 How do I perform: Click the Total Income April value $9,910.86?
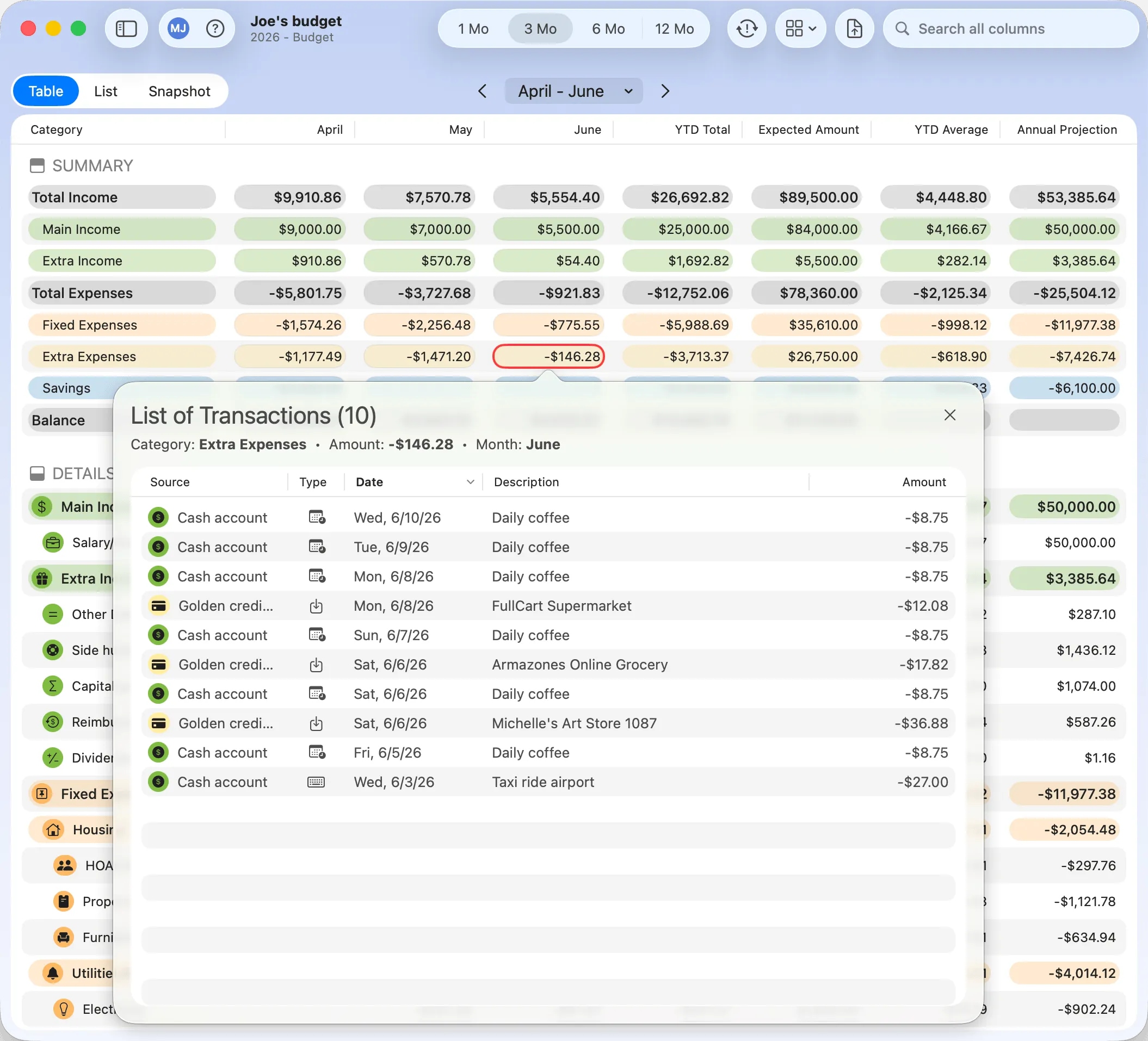tap(290, 197)
